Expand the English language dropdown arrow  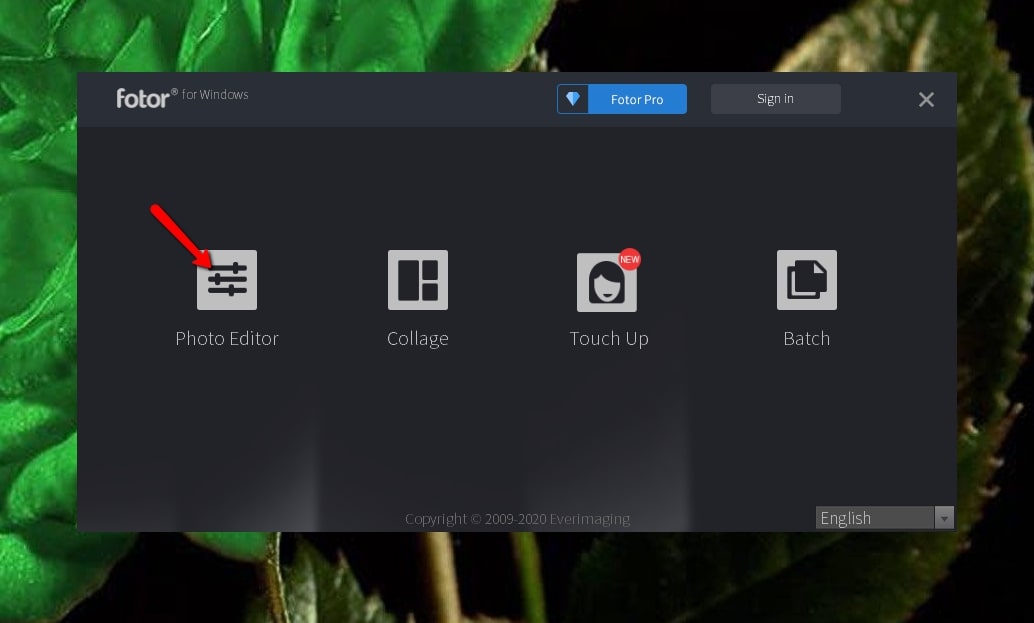tap(944, 518)
